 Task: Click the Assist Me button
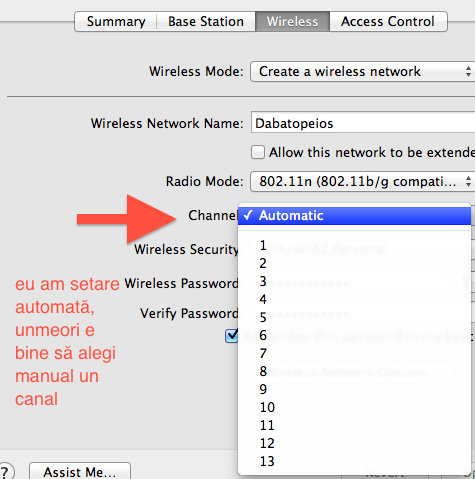(80, 471)
